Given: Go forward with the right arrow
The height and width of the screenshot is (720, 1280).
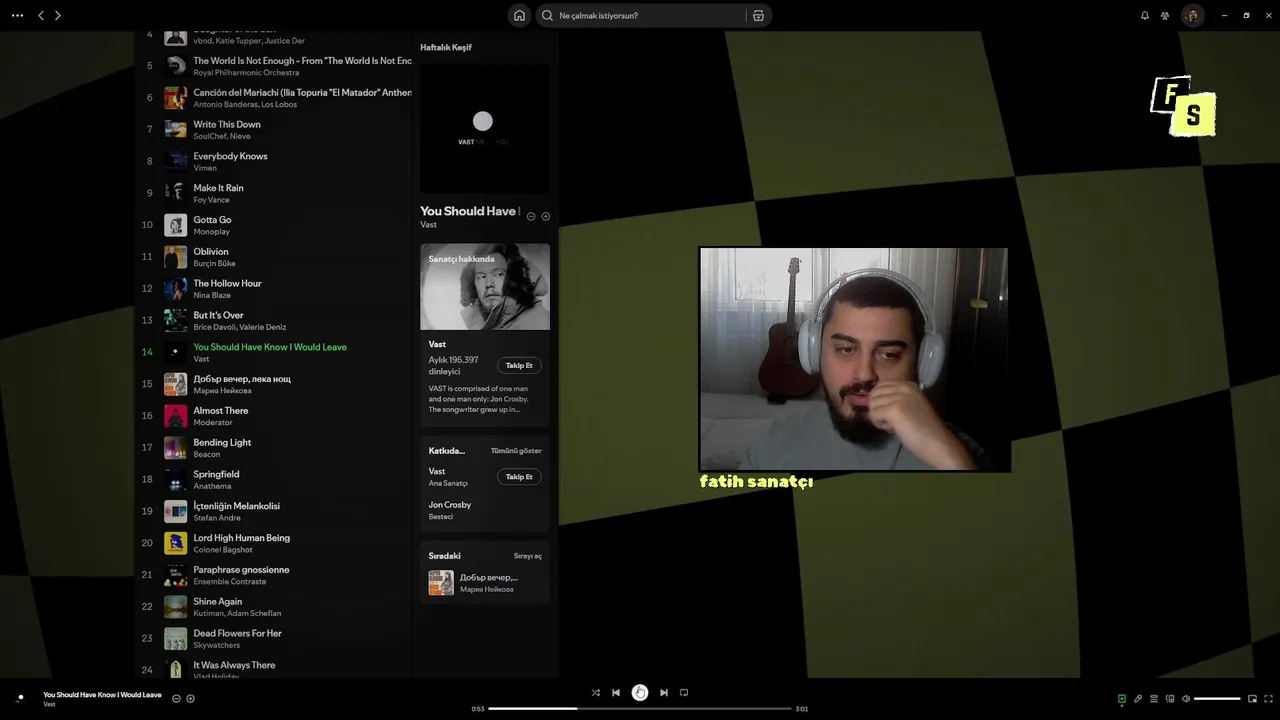Looking at the screenshot, I should pos(58,15).
